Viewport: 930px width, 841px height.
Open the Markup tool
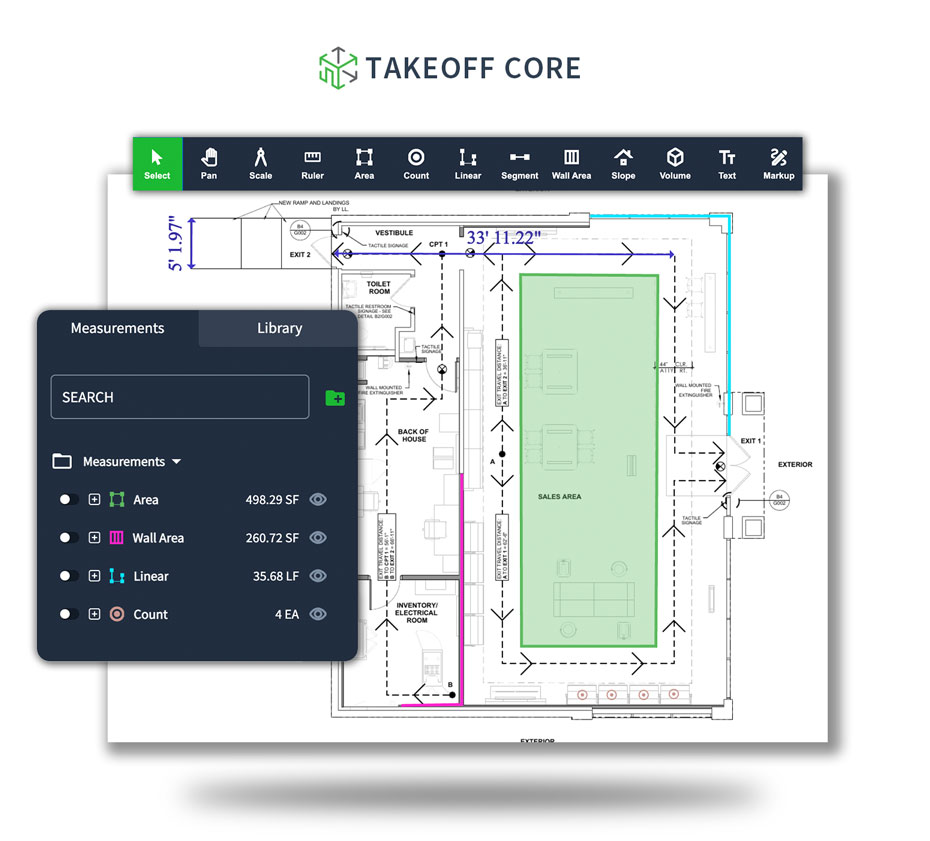click(x=779, y=164)
